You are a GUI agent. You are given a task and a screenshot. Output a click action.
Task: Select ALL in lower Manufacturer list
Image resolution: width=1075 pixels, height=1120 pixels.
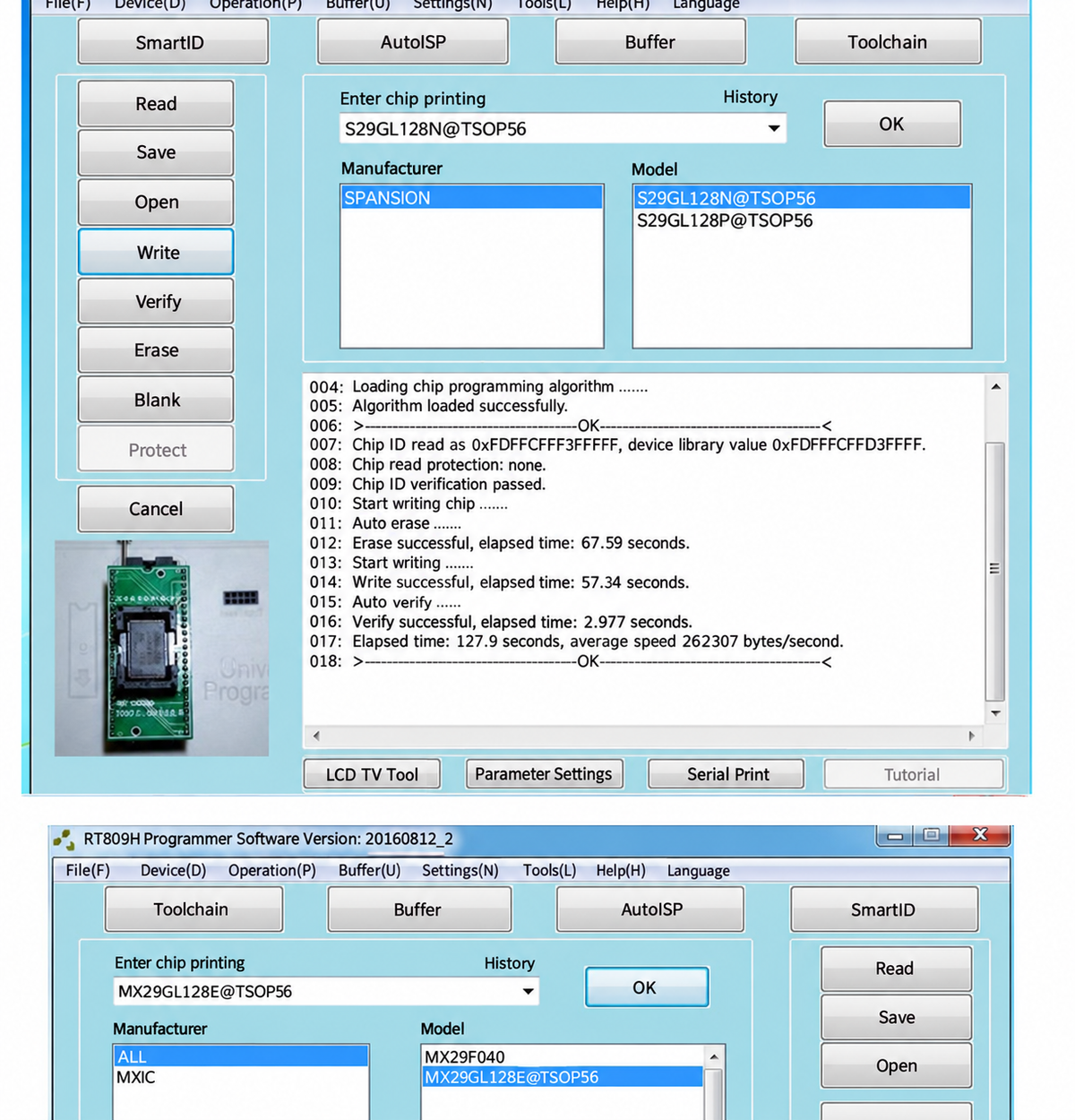click(241, 1057)
